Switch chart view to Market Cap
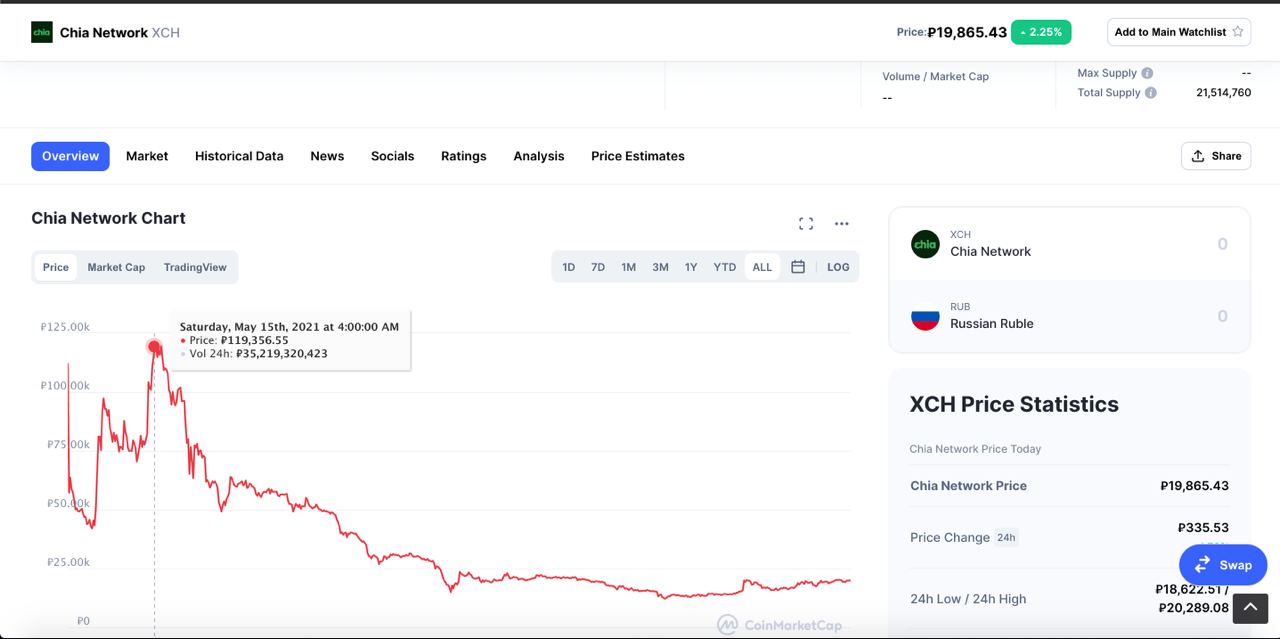The width and height of the screenshot is (1280, 639). [116, 267]
